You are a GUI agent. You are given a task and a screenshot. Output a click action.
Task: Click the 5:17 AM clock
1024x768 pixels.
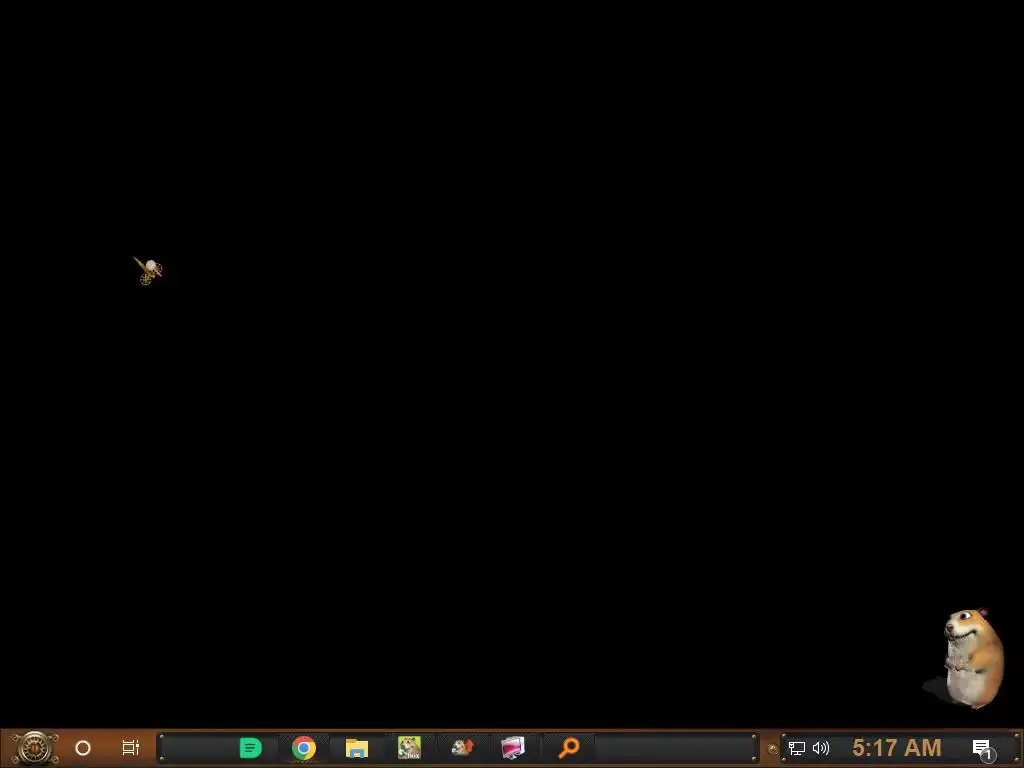[897, 748]
